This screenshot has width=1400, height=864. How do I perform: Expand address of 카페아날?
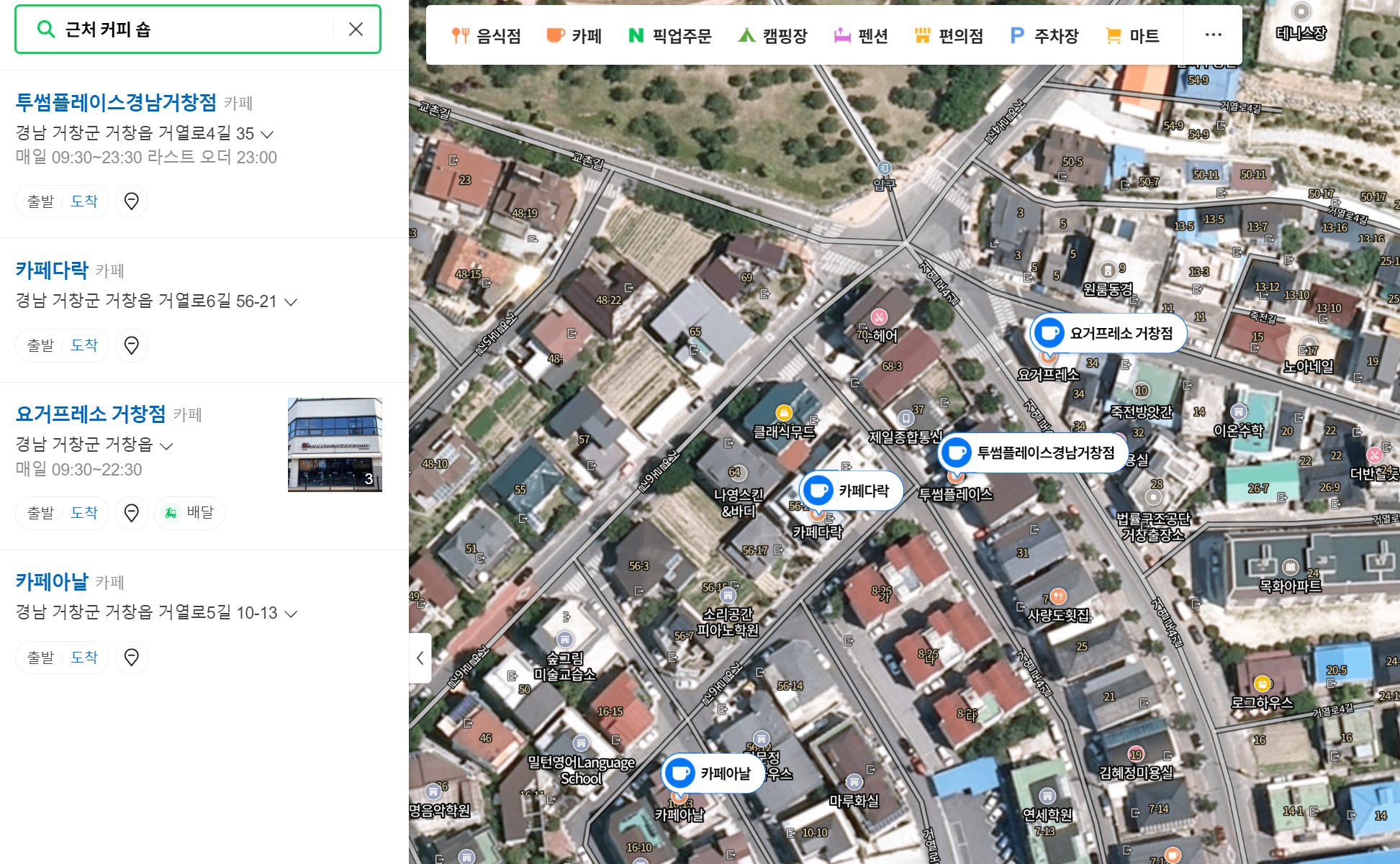click(291, 614)
